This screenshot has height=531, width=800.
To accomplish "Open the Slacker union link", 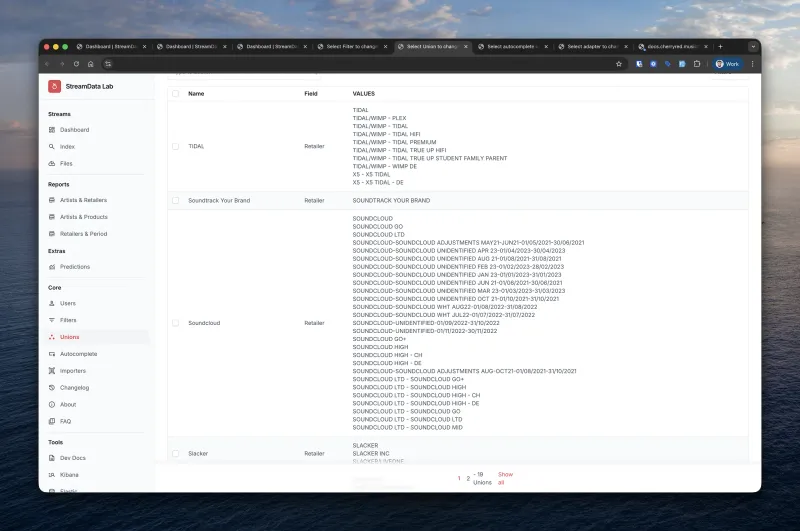I will click(198, 453).
